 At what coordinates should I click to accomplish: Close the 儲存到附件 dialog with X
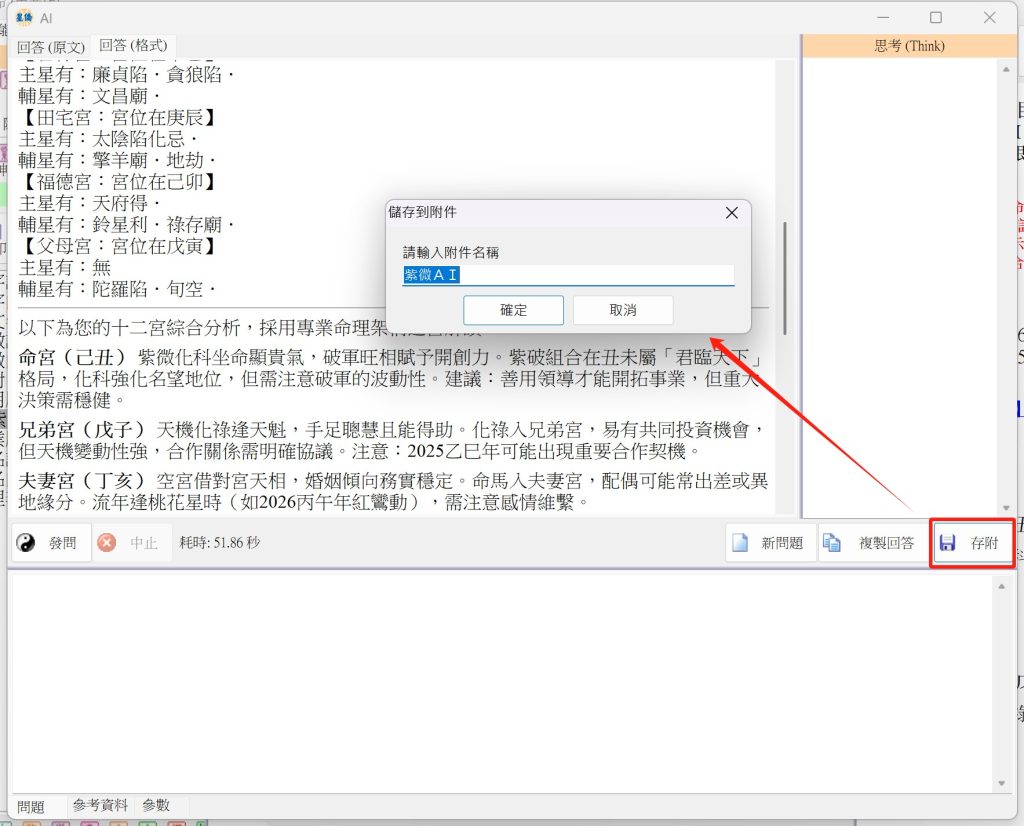tap(731, 213)
